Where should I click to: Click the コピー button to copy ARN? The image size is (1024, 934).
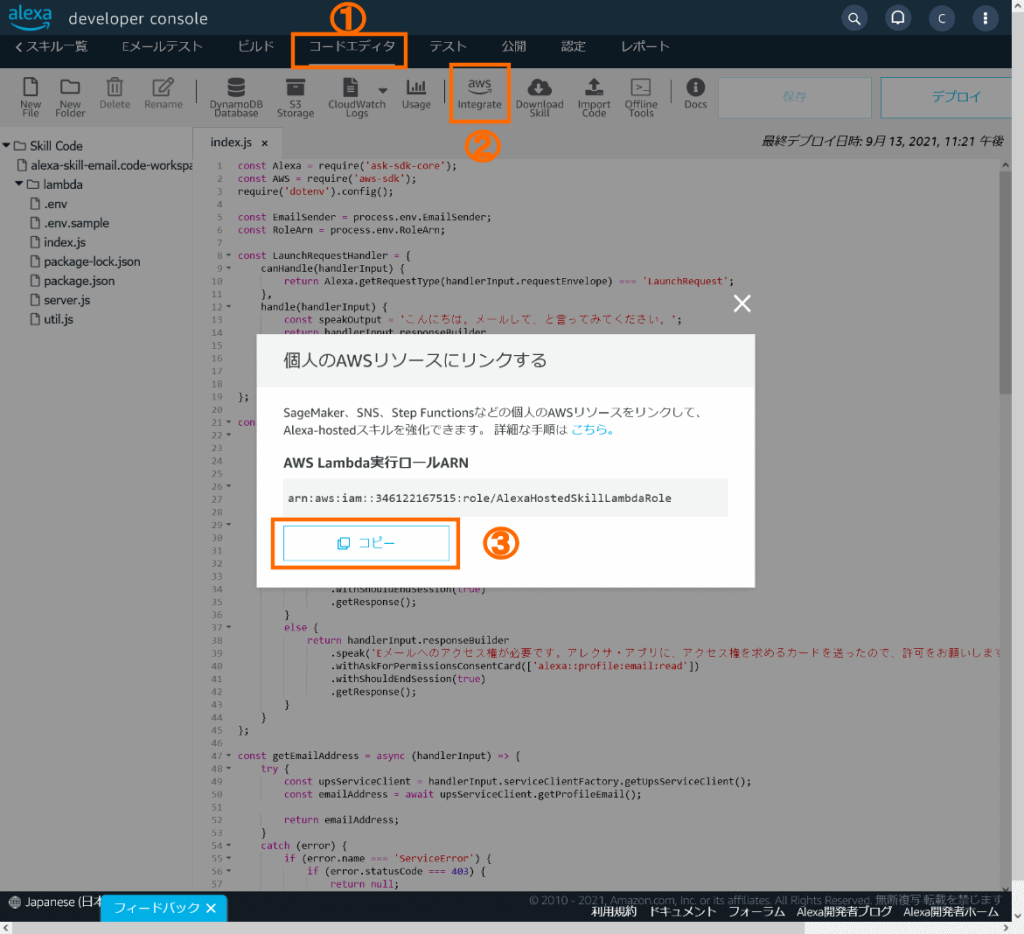pyautogui.click(x=366, y=543)
